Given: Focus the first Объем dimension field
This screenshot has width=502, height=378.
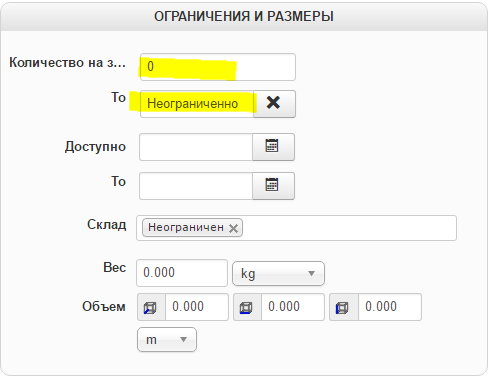Looking at the screenshot, I should pyautogui.click(x=197, y=307).
